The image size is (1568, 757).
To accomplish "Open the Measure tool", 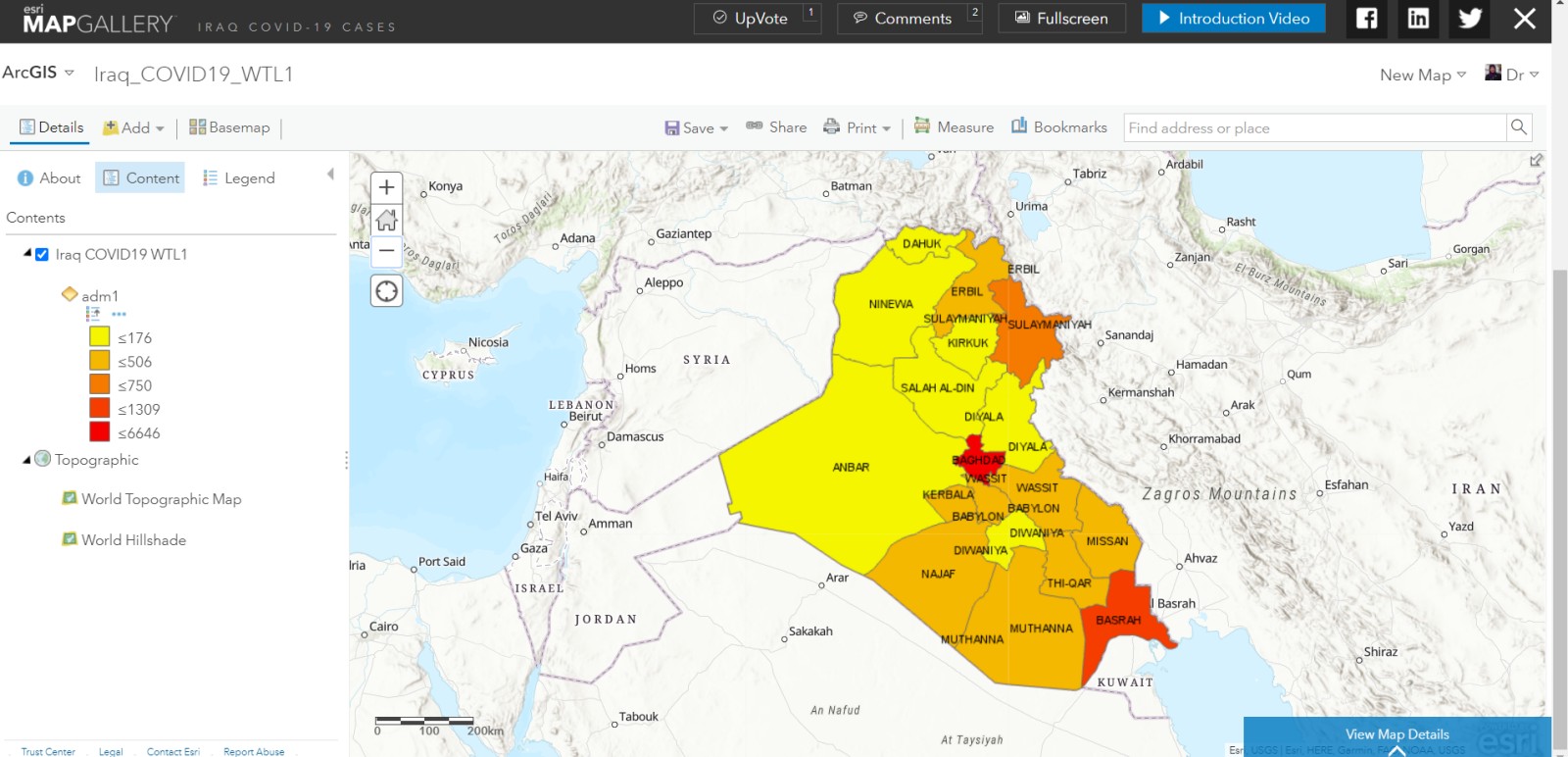I will [x=954, y=126].
